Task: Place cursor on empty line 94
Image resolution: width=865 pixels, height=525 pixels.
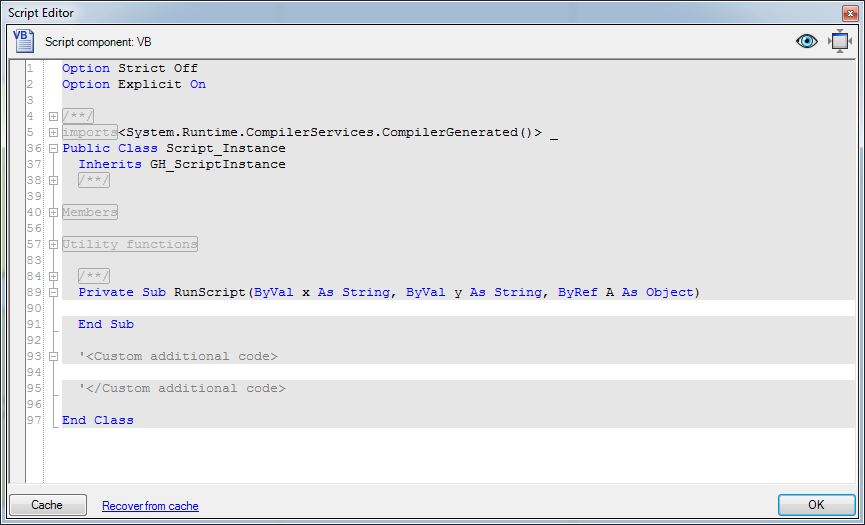Action: click(x=458, y=372)
